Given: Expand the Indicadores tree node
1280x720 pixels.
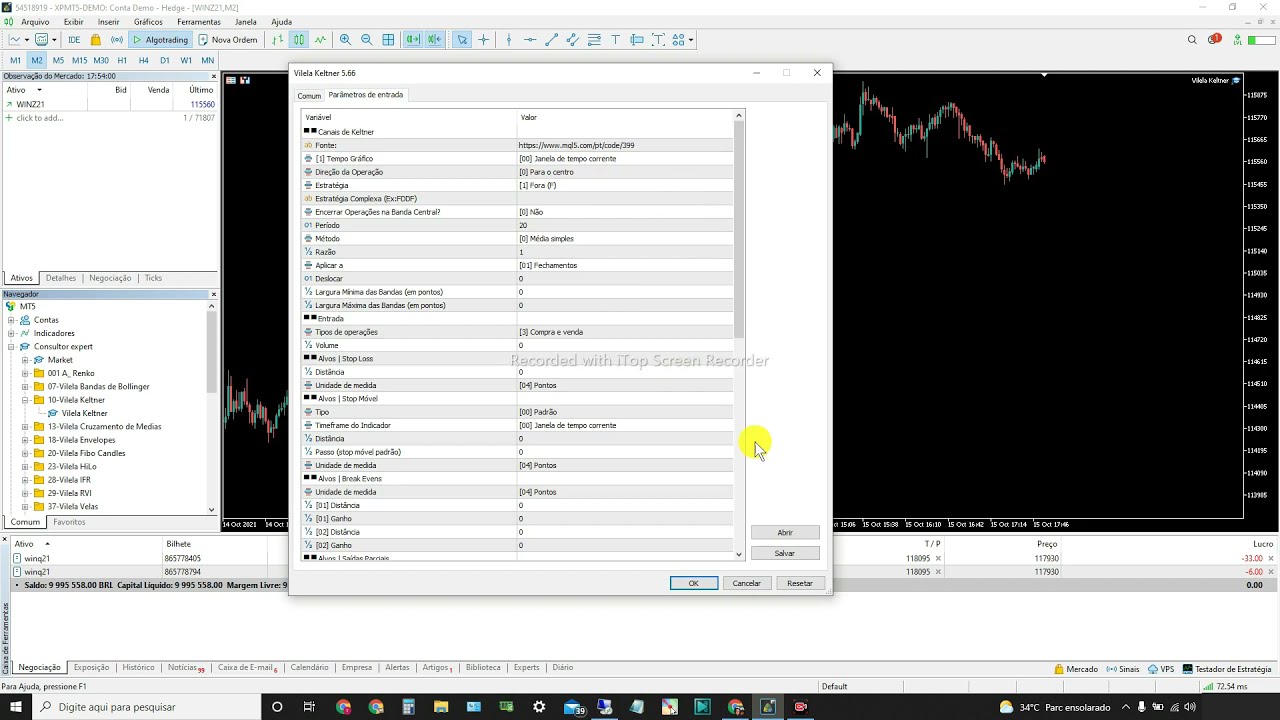Looking at the screenshot, I should click(11, 333).
